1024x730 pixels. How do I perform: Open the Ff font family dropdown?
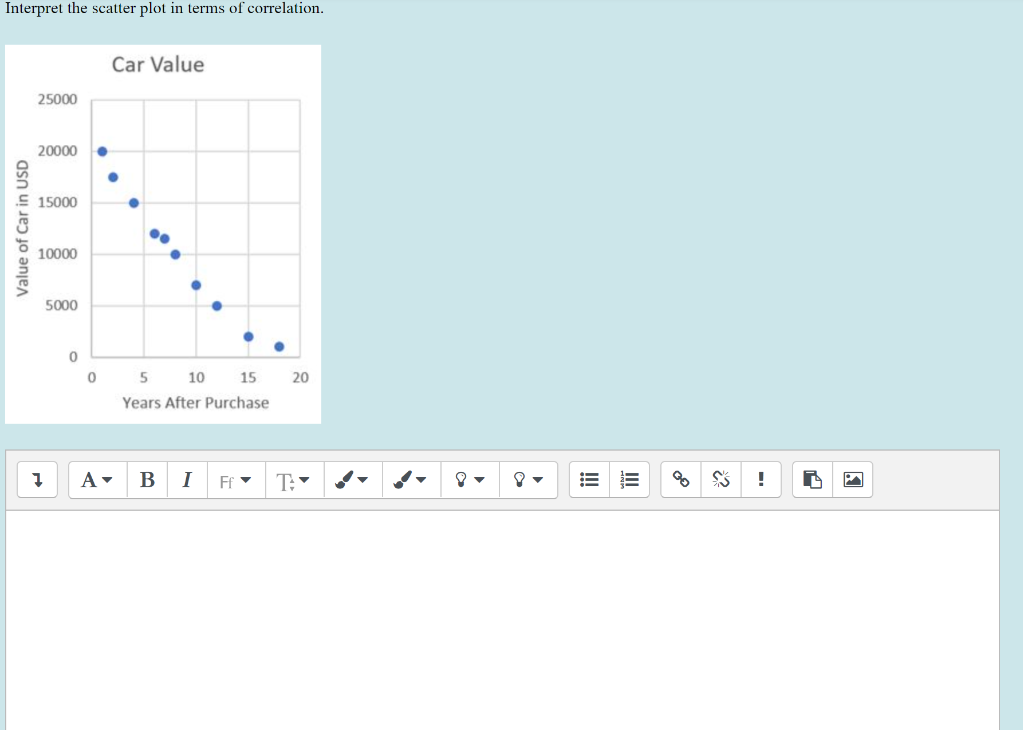coord(235,479)
